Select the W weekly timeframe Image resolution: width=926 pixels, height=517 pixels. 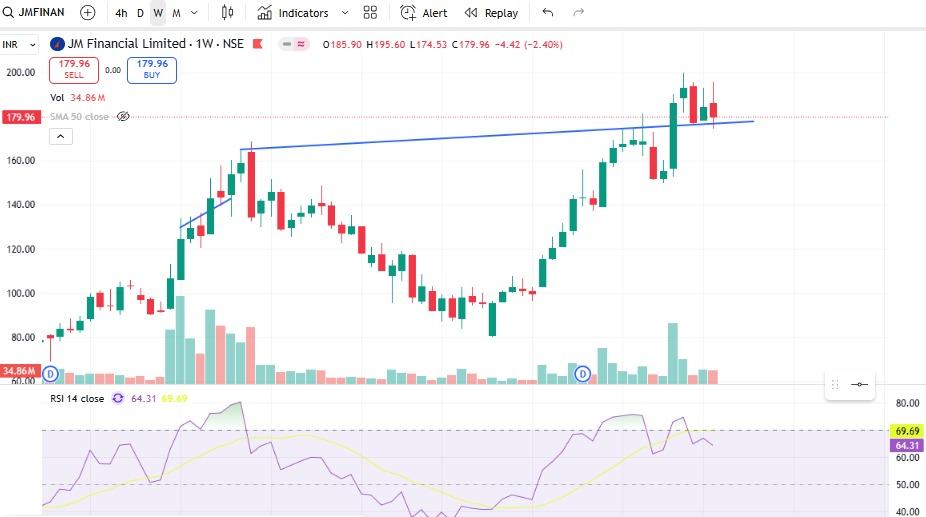pyautogui.click(x=158, y=13)
